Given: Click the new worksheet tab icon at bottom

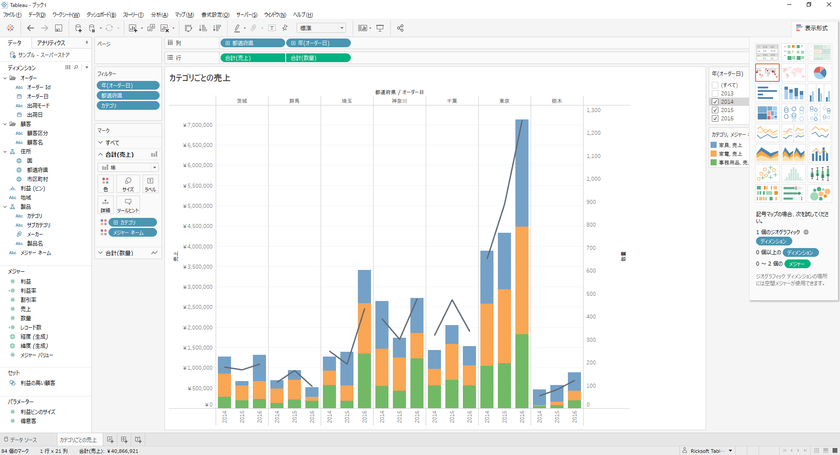Looking at the screenshot, I should click(x=110, y=439).
